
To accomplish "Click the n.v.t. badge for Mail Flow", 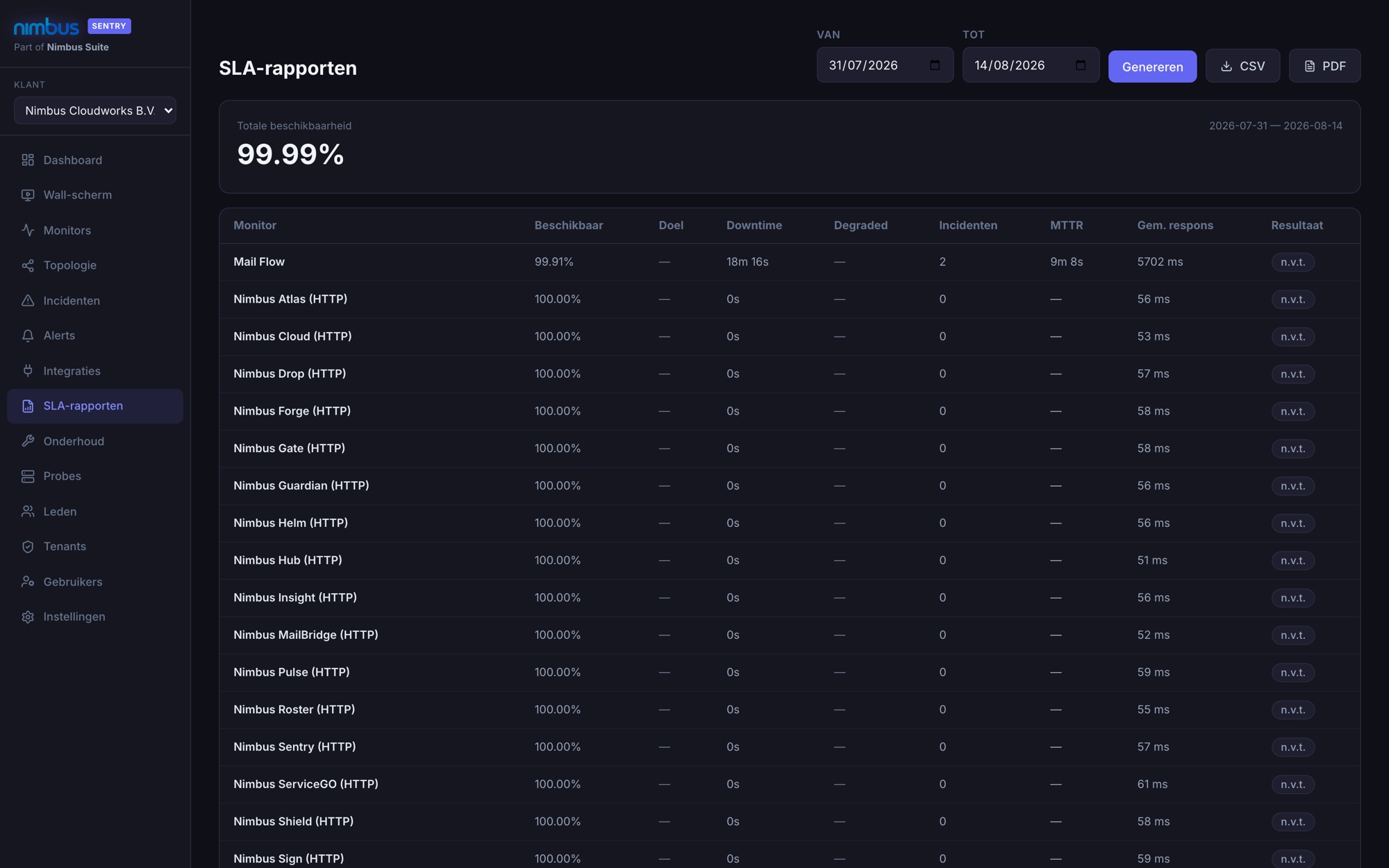I will tap(1293, 262).
